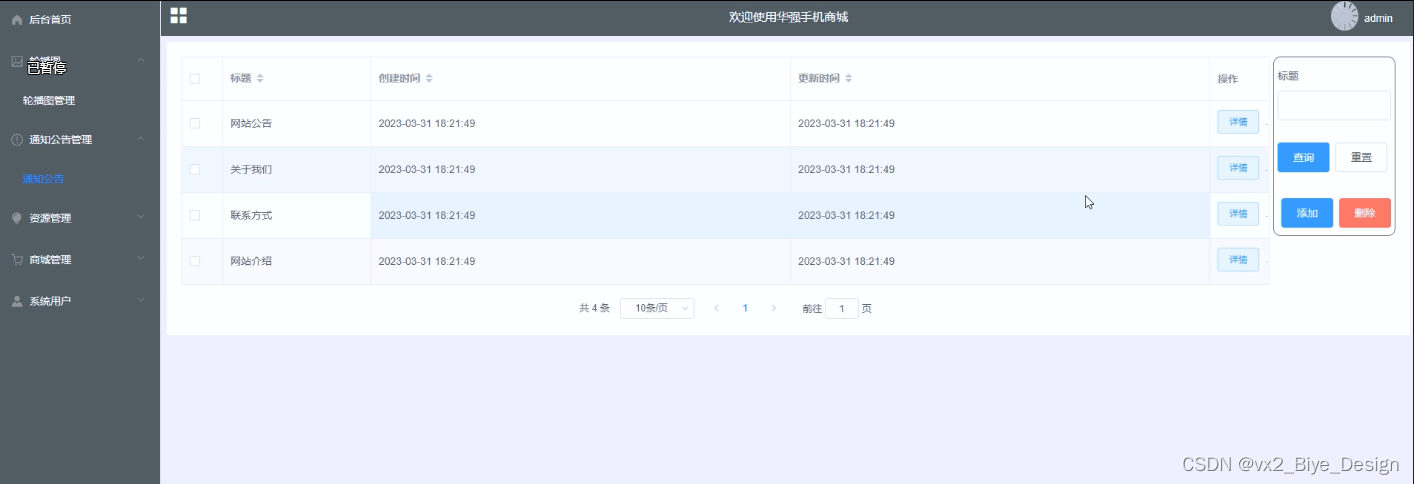Click the home icon beside 后台首页
Image resolution: width=1414 pixels, height=484 pixels.
[17, 19]
